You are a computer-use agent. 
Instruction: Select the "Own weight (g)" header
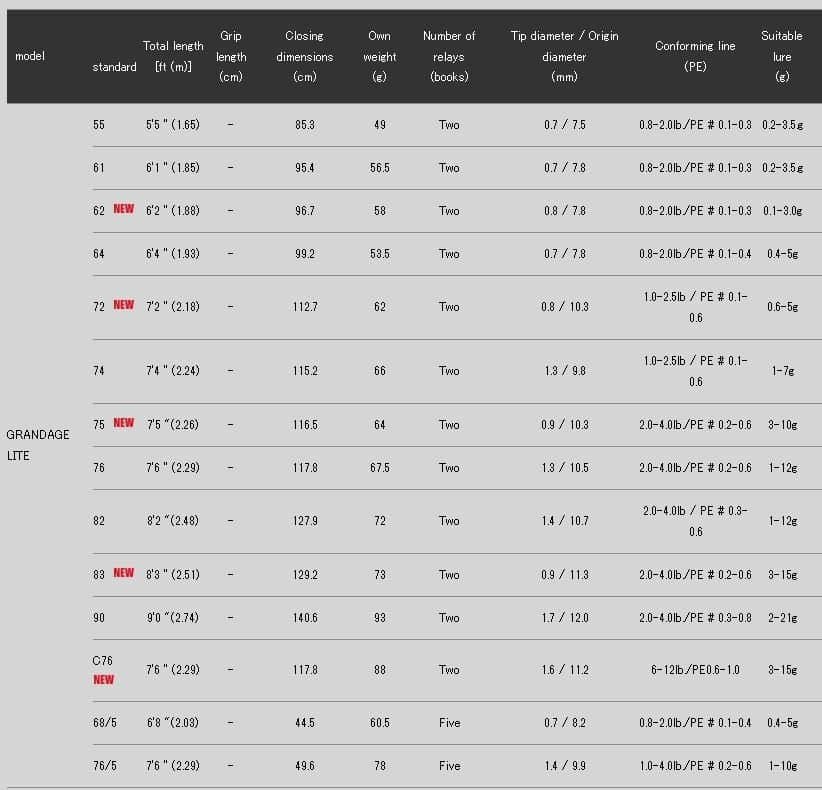click(380, 56)
